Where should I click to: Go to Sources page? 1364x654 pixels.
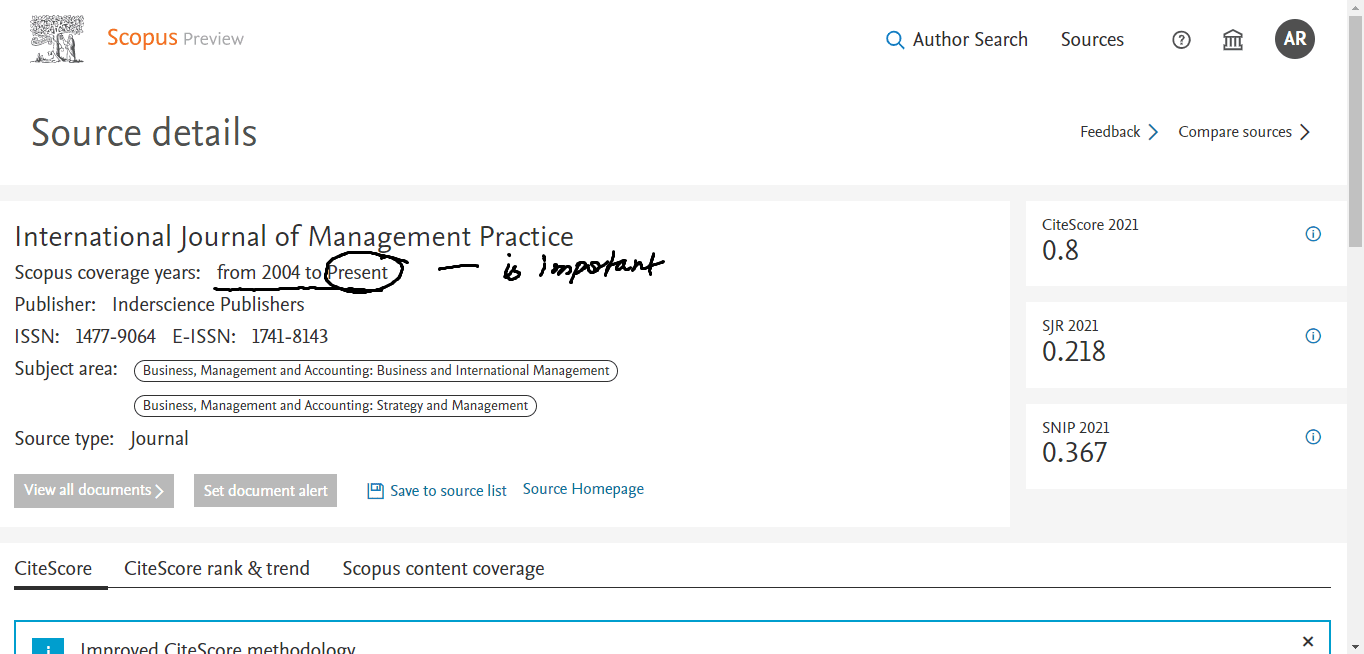pos(1092,40)
